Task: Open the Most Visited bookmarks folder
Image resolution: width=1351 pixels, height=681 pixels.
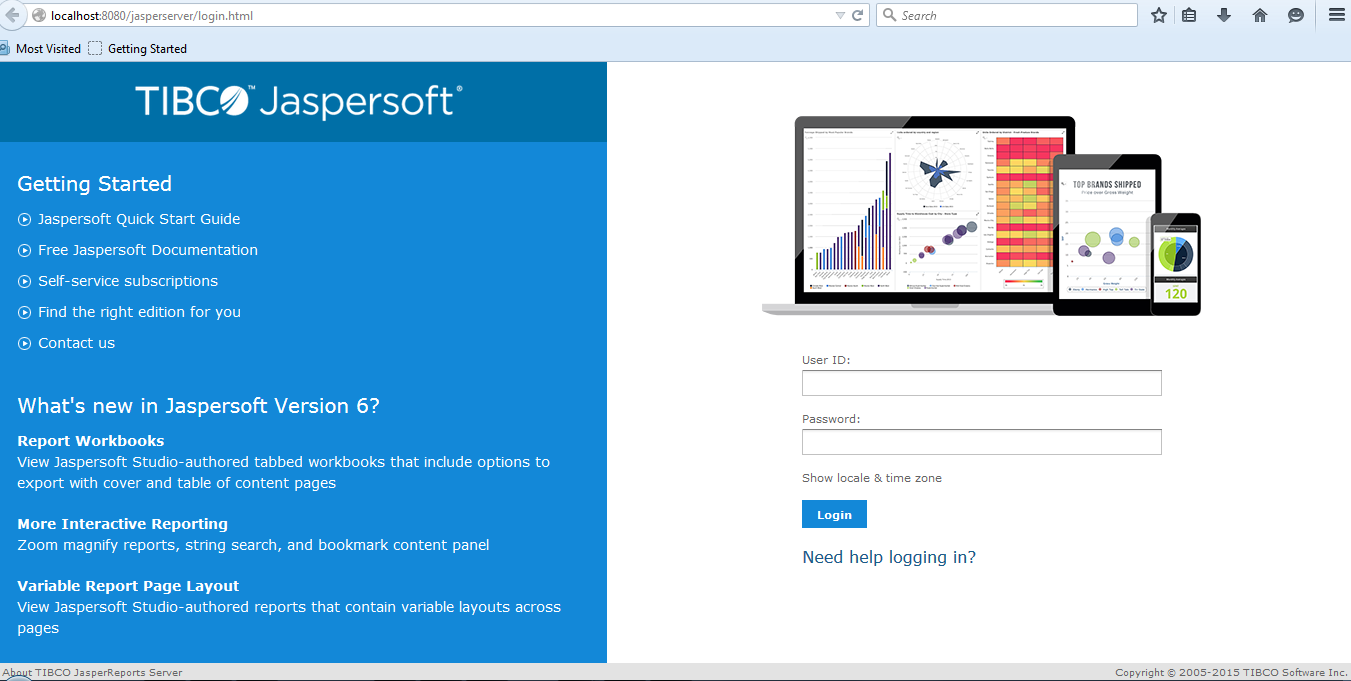Action: coord(40,48)
